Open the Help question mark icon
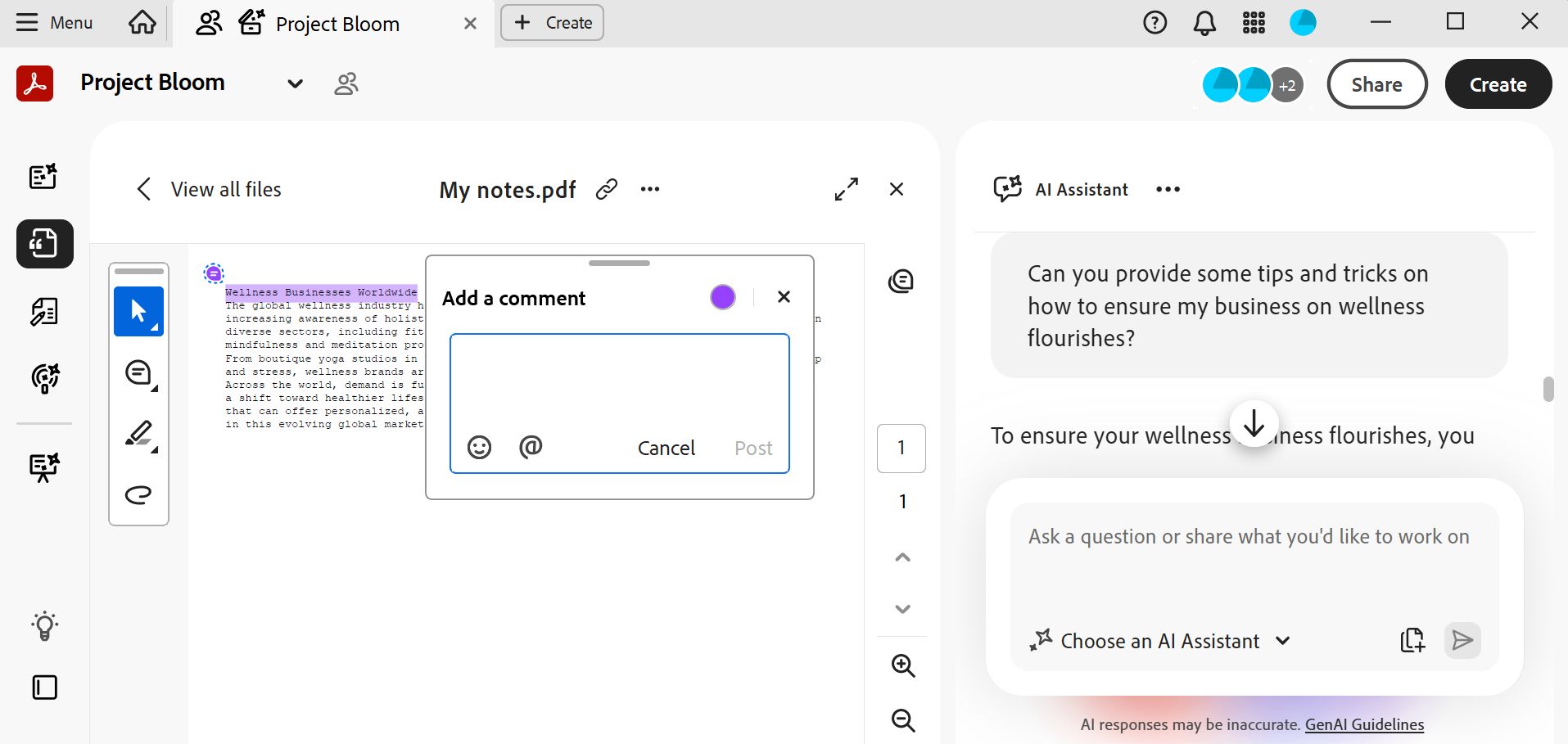This screenshot has height=744, width=1568. coord(1155,23)
